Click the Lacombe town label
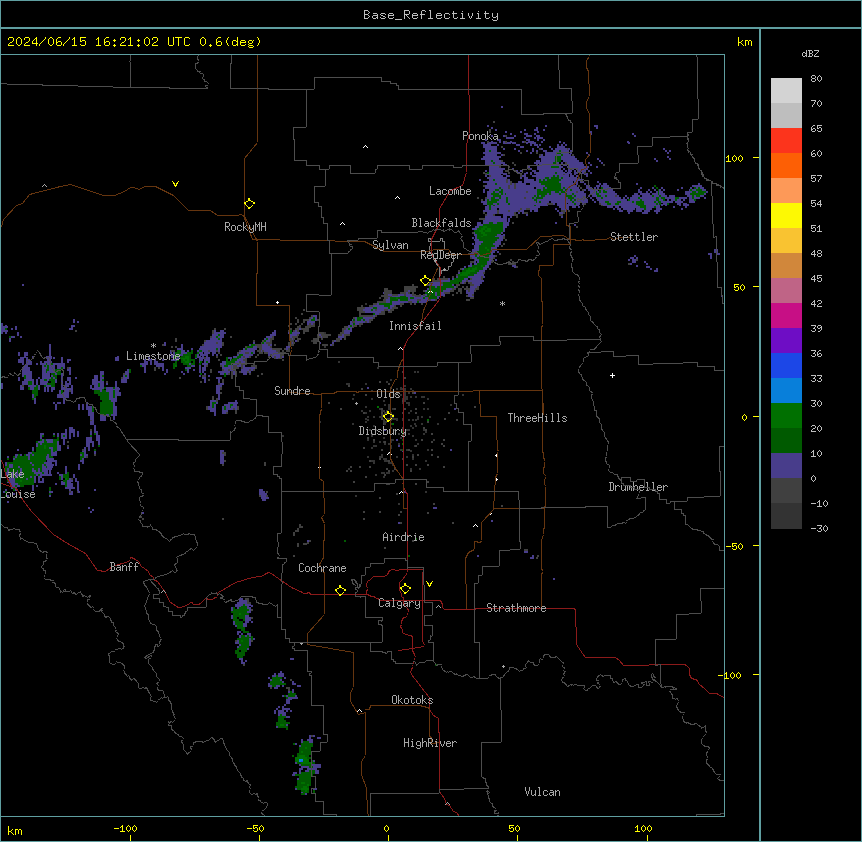862x842 pixels. tap(450, 191)
